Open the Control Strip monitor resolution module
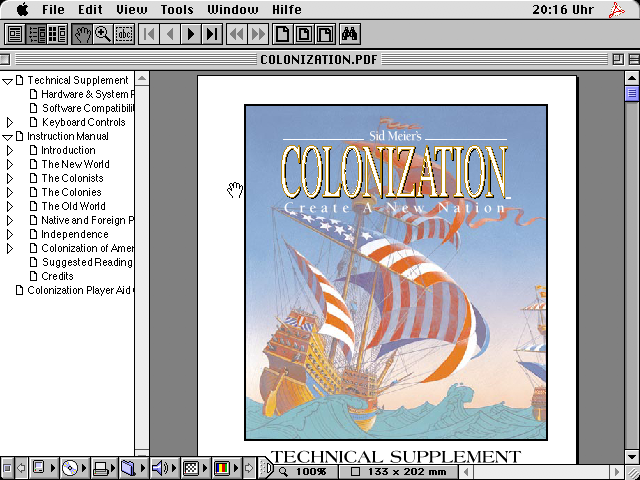Viewport: 640px width, 480px height. tap(194, 468)
